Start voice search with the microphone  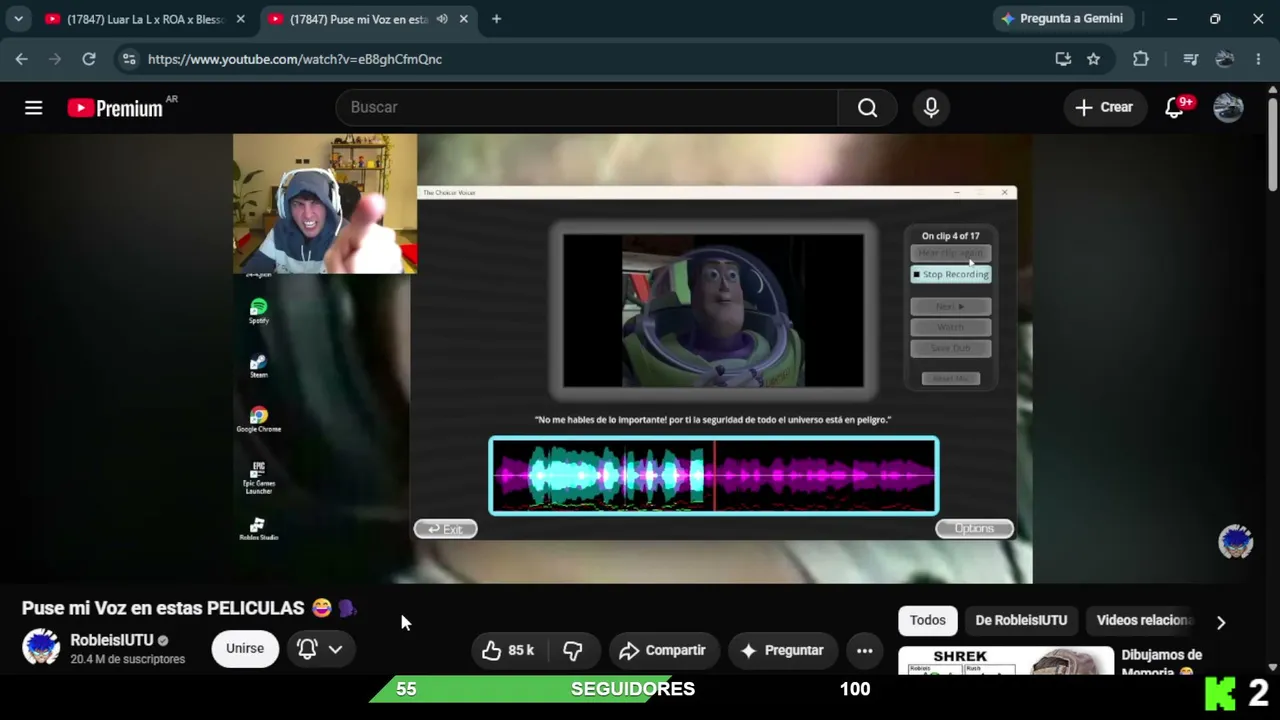[x=931, y=108]
